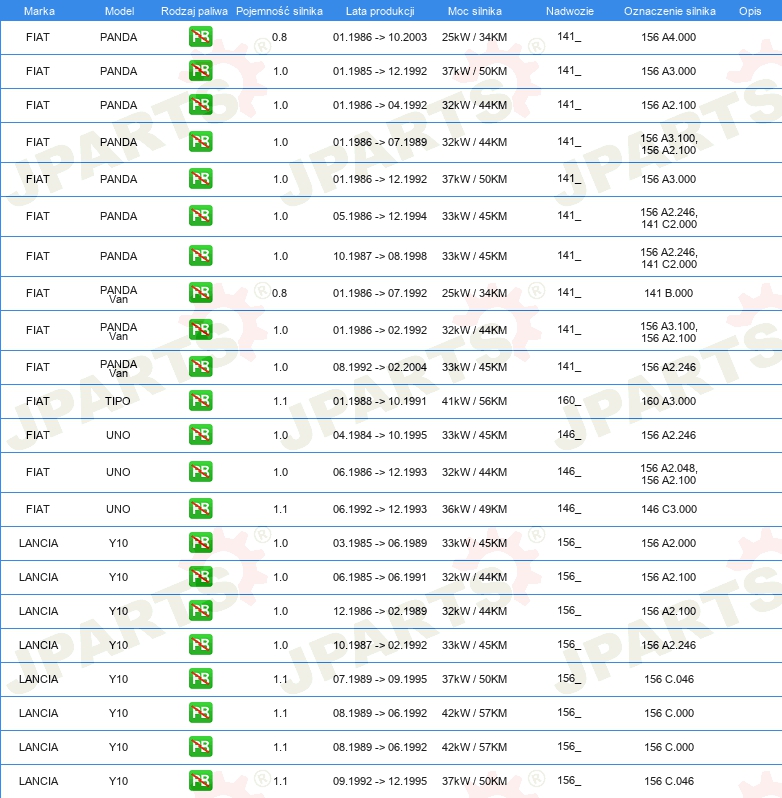Click the Marka column header
The image size is (782, 798).
tap(39, 11)
